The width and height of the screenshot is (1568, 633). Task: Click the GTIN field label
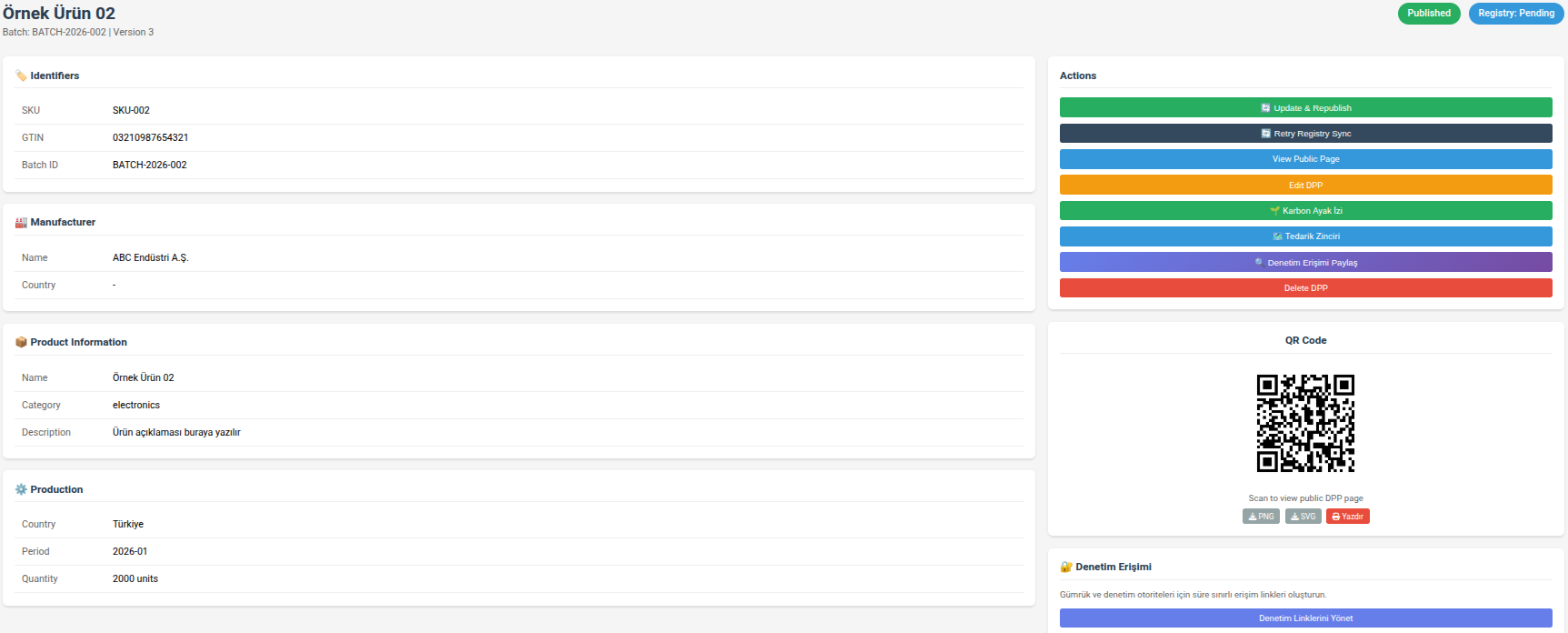click(33, 137)
